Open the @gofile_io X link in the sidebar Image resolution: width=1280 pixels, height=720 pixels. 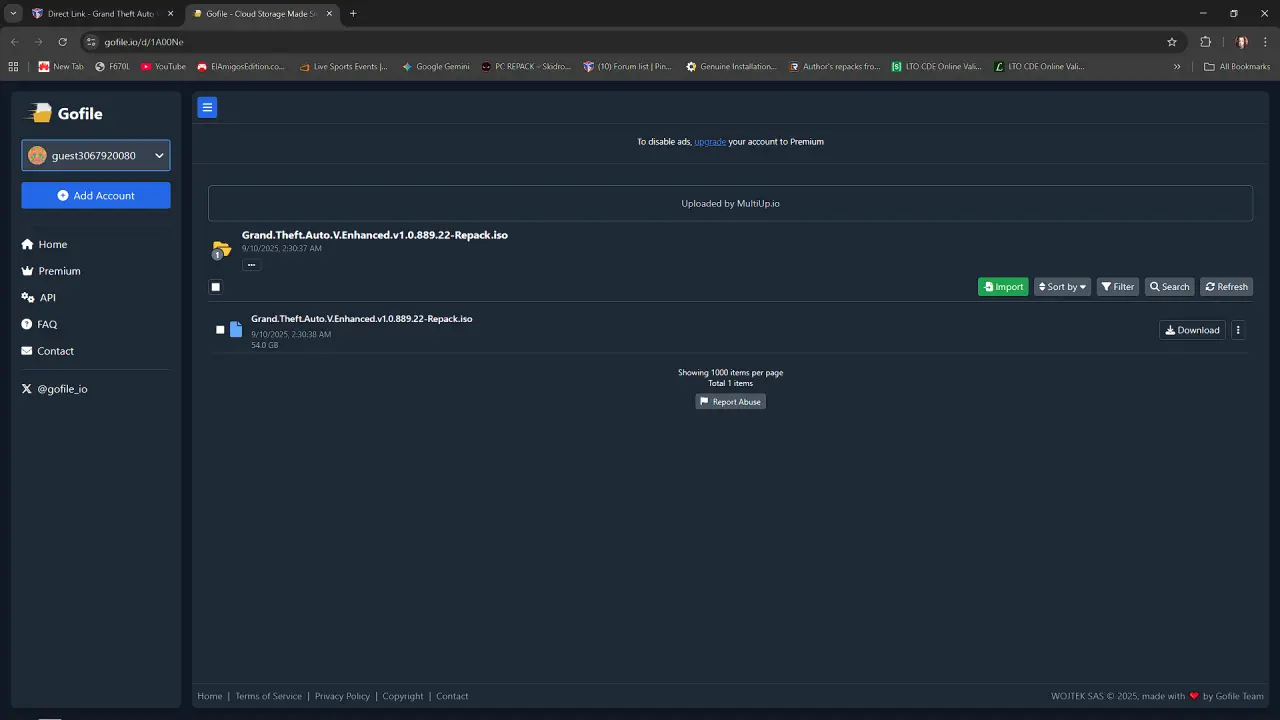tap(55, 389)
